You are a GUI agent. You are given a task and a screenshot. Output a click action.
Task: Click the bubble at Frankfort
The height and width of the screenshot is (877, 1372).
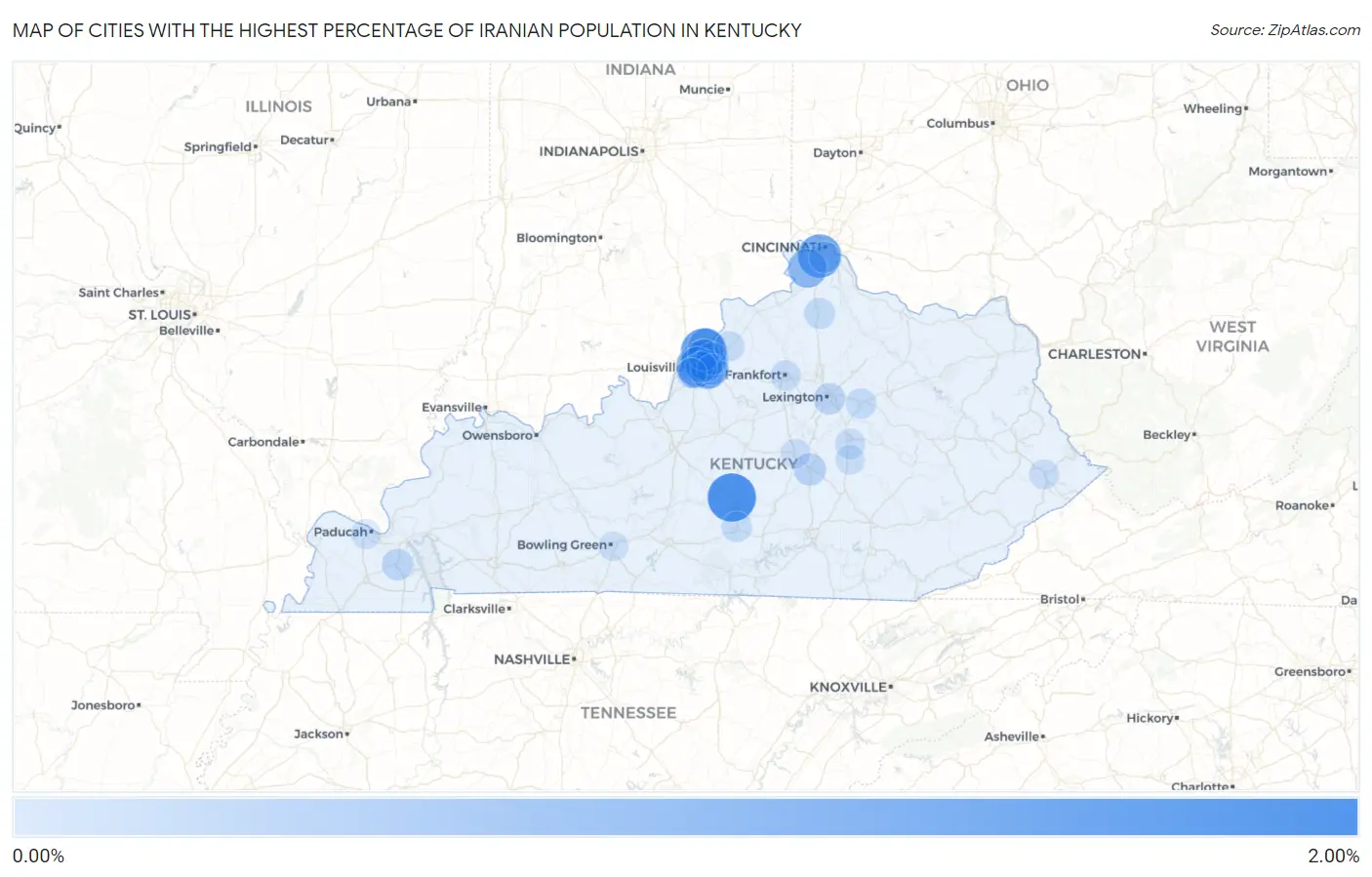[785, 376]
